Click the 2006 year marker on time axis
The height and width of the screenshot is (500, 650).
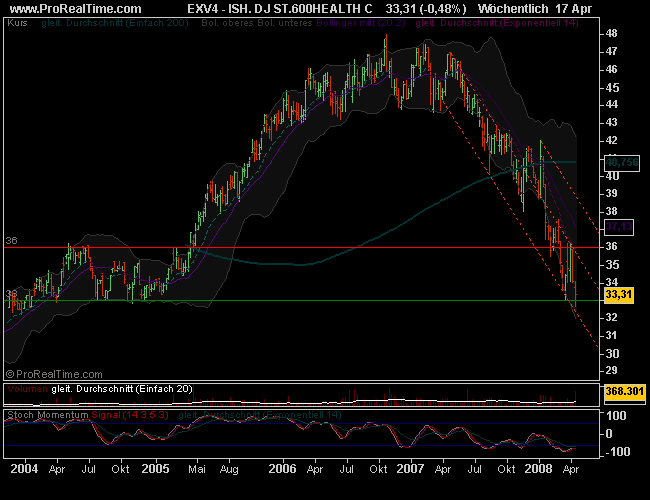point(285,468)
